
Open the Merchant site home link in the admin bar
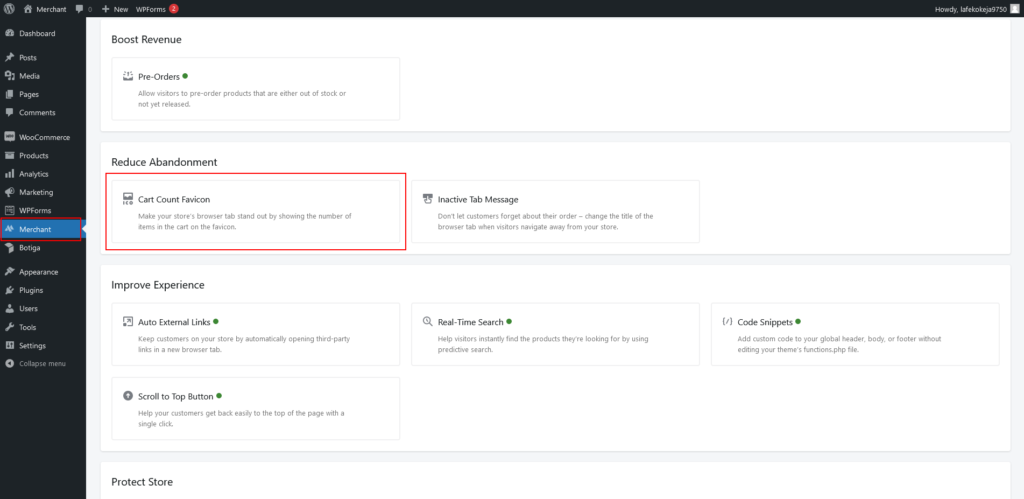pyautogui.click(x=44, y=9)
